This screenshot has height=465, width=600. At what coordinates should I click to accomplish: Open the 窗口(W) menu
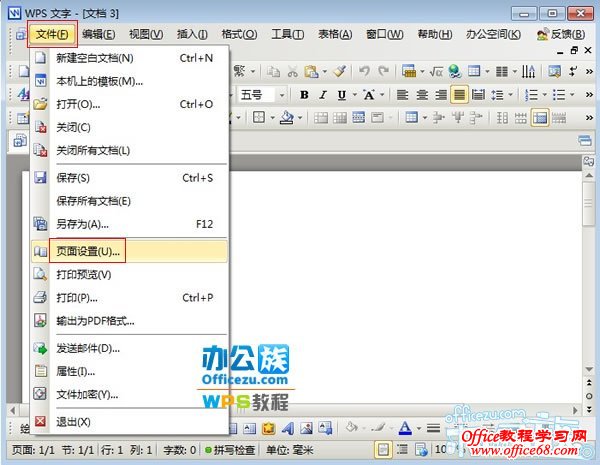pyautogui.click(x=385, y=34)
